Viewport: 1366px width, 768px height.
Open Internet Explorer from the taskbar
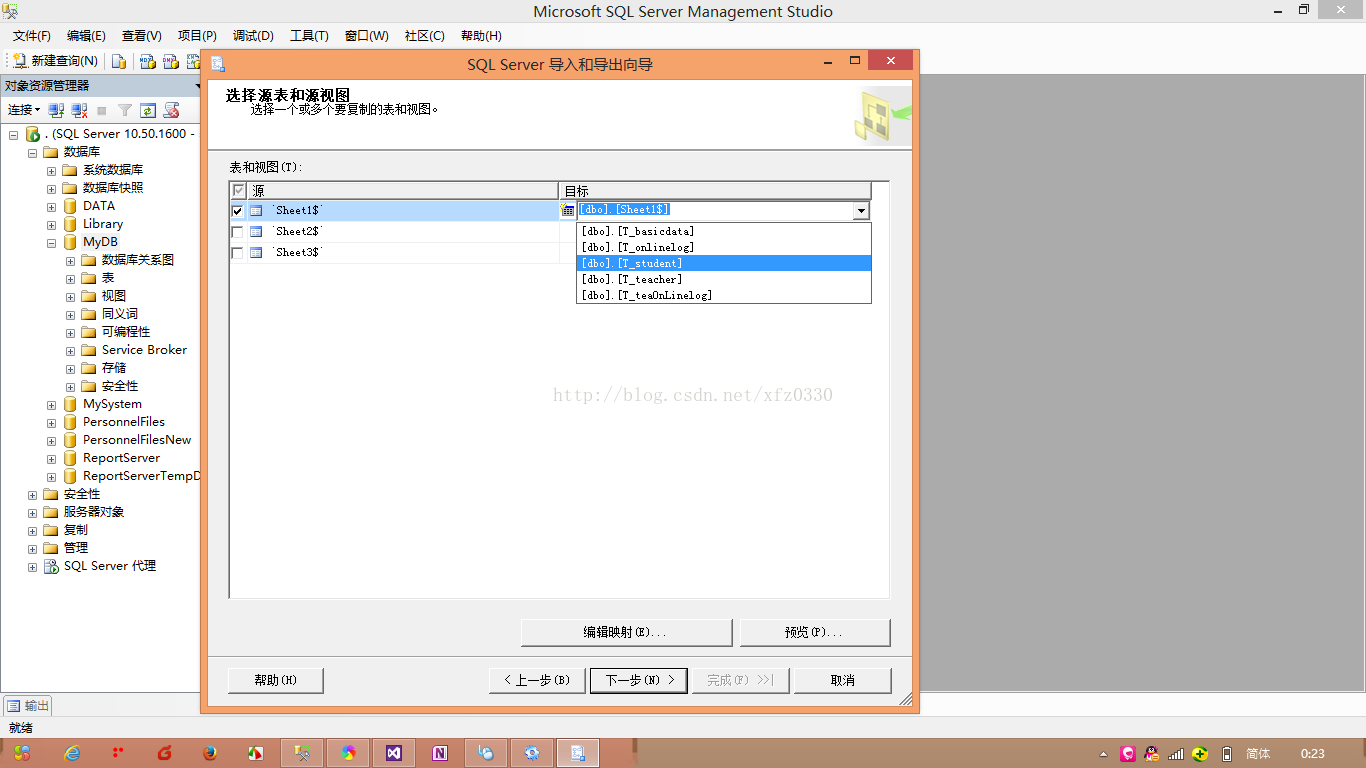click(72, 753)
